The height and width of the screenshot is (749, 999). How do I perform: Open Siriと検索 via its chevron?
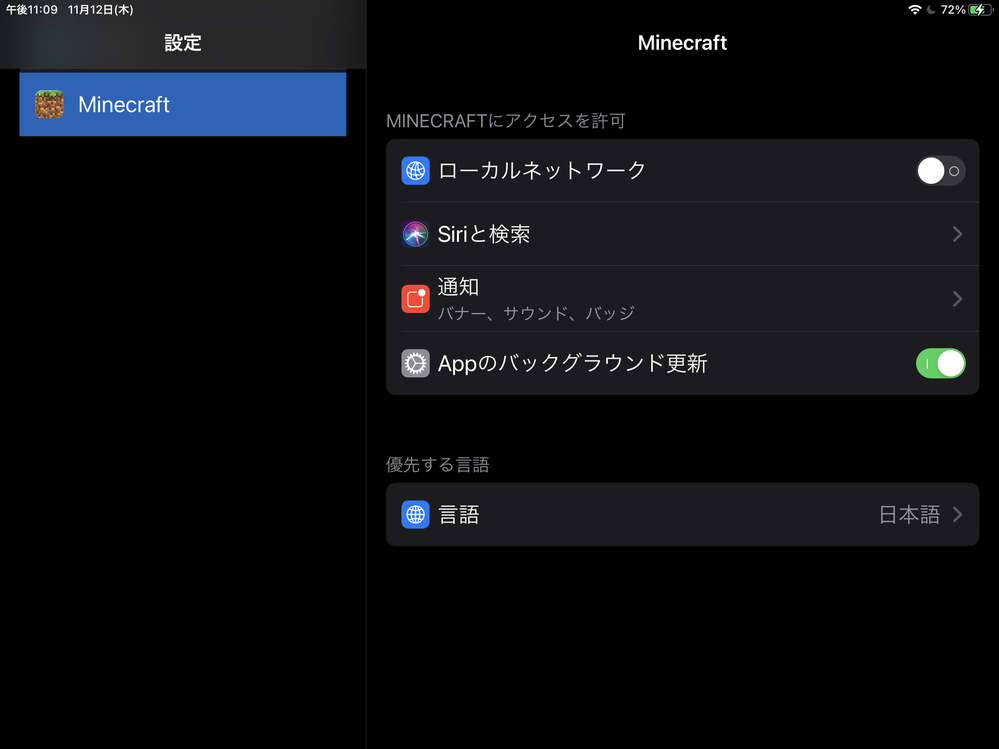[x=957, y=234]
